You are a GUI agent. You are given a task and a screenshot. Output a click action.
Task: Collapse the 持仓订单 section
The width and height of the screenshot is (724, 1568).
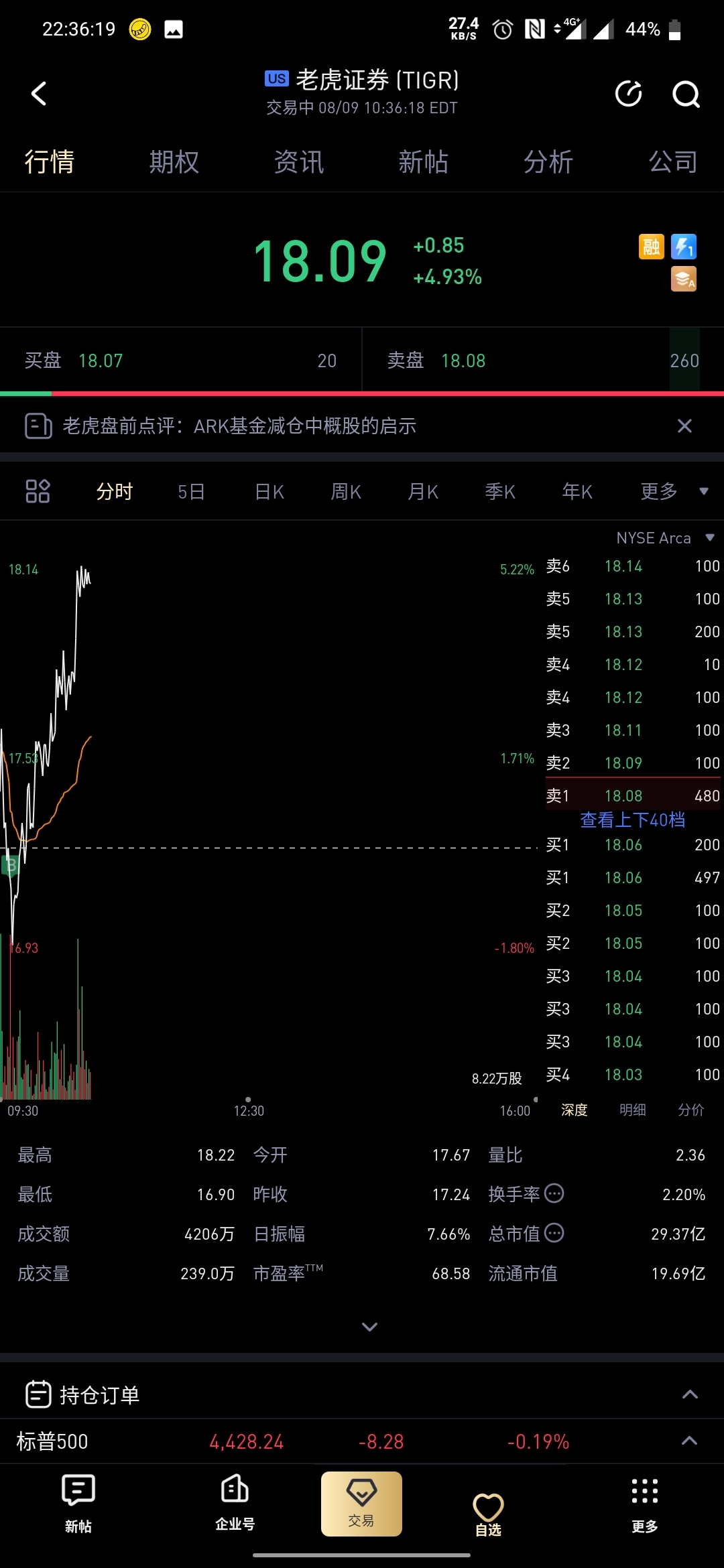click(x=690, y=1394)
